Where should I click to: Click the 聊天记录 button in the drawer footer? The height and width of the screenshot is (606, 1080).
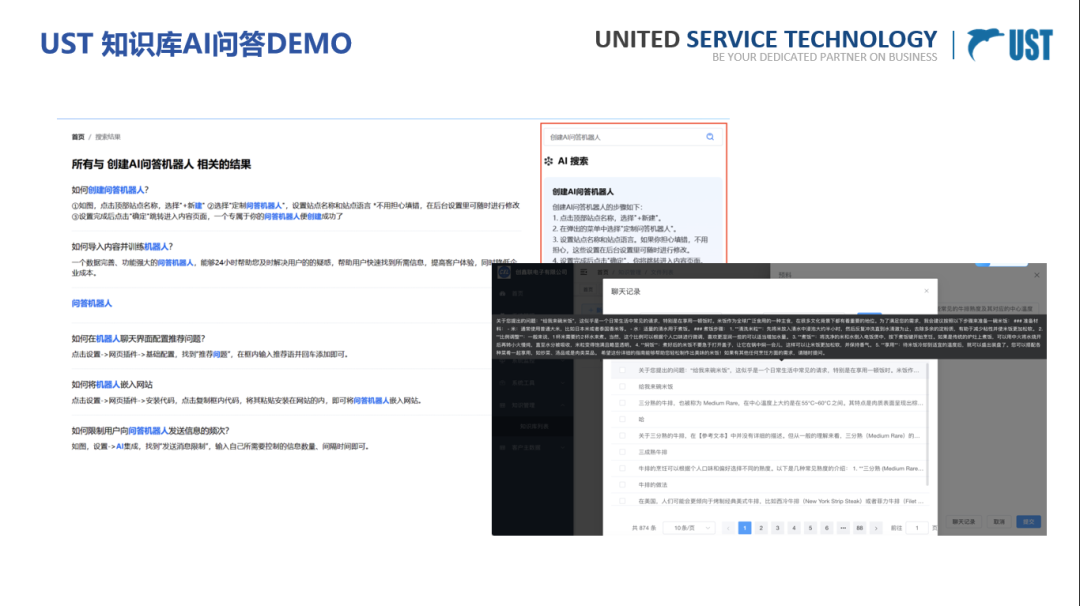964,522
